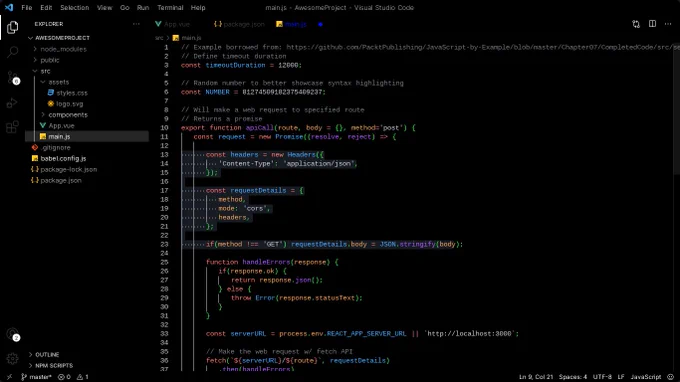Open the Extensions view
This screenshot has width=680, height=382.
13,127
